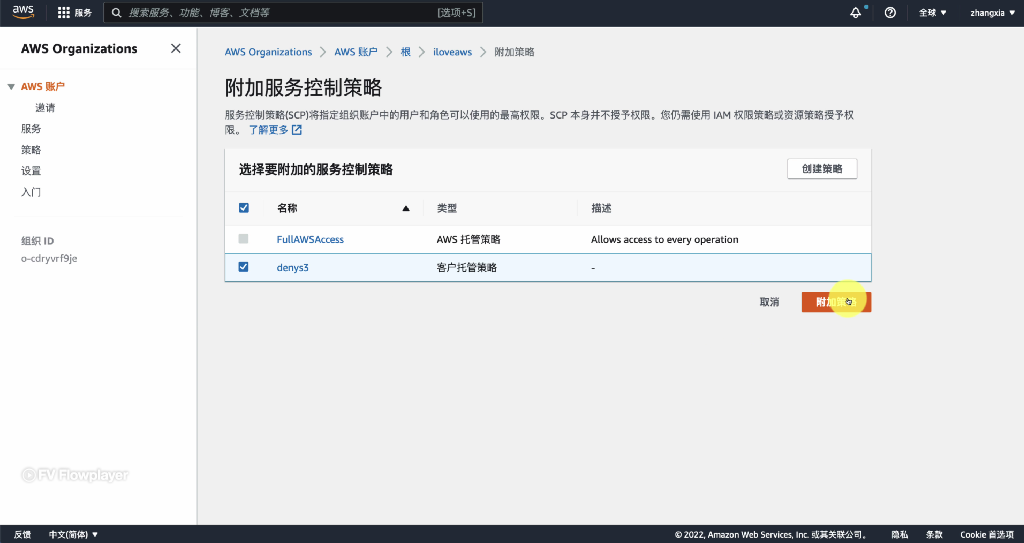
Task: Click the organization ID o-cdryvrf9je
Action: 49,259
